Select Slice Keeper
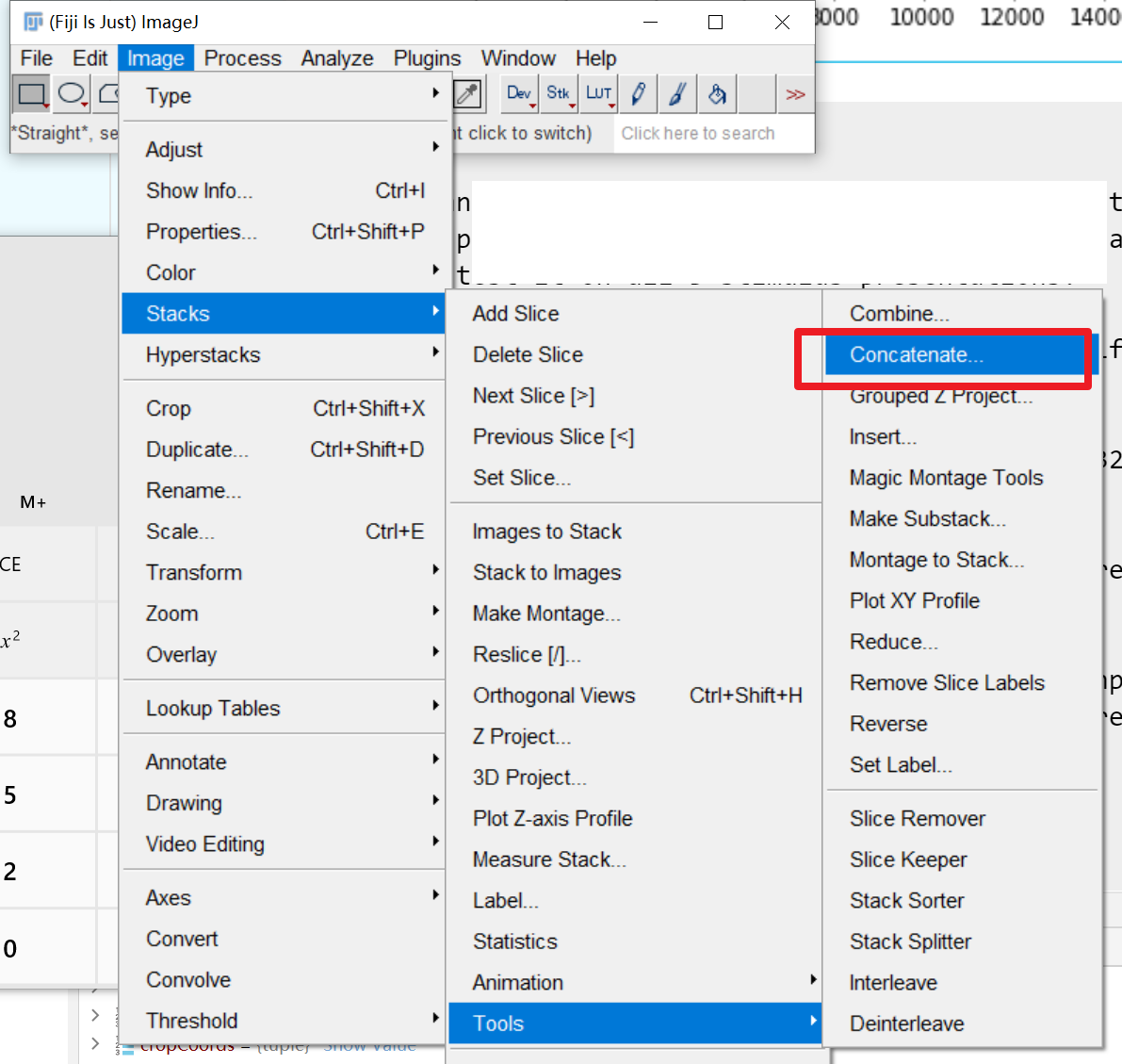This screenshot has height=1064, width=1122. [962, 859]
